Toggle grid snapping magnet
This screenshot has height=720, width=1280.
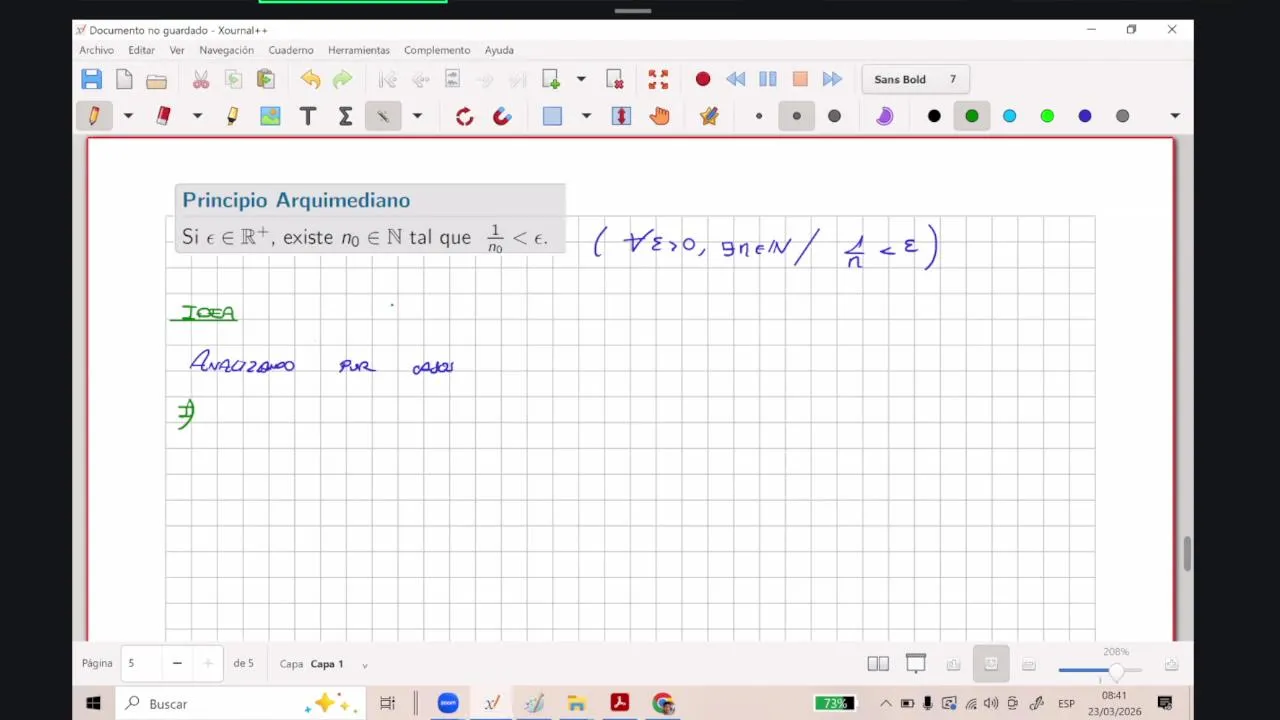(502, 116)
